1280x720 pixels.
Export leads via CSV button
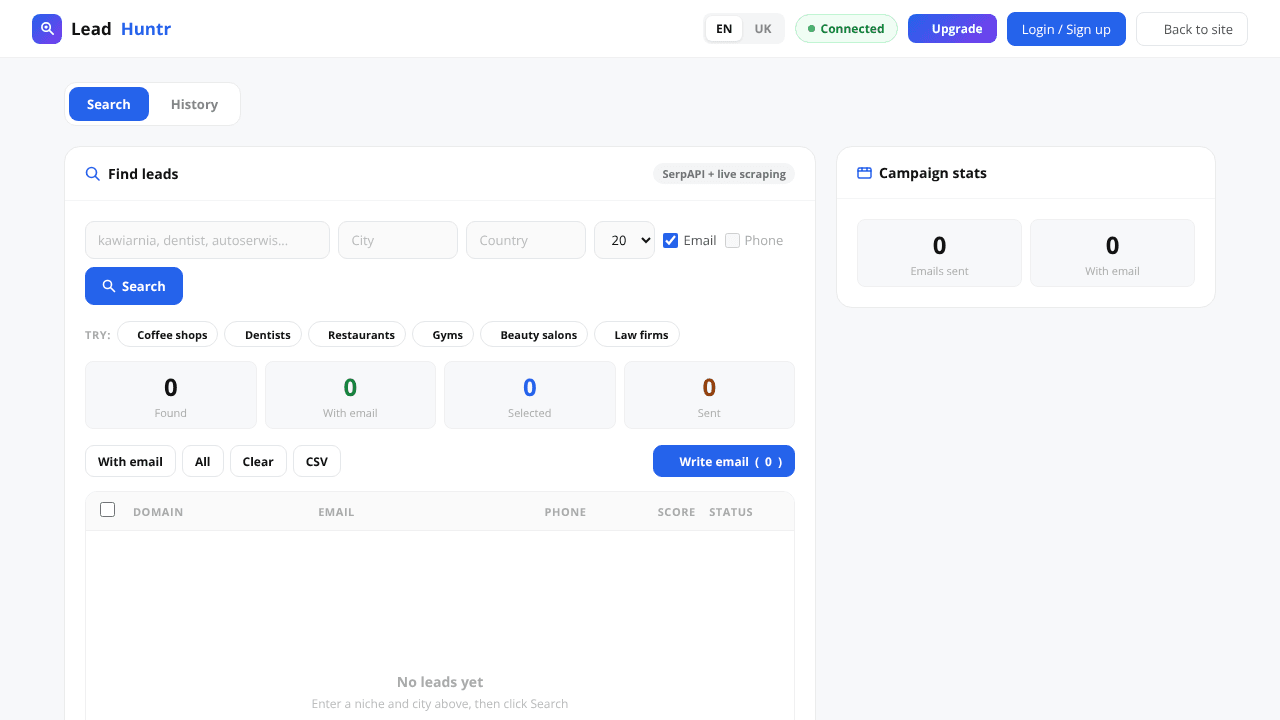pyautogui.click(x=317, y=461)
